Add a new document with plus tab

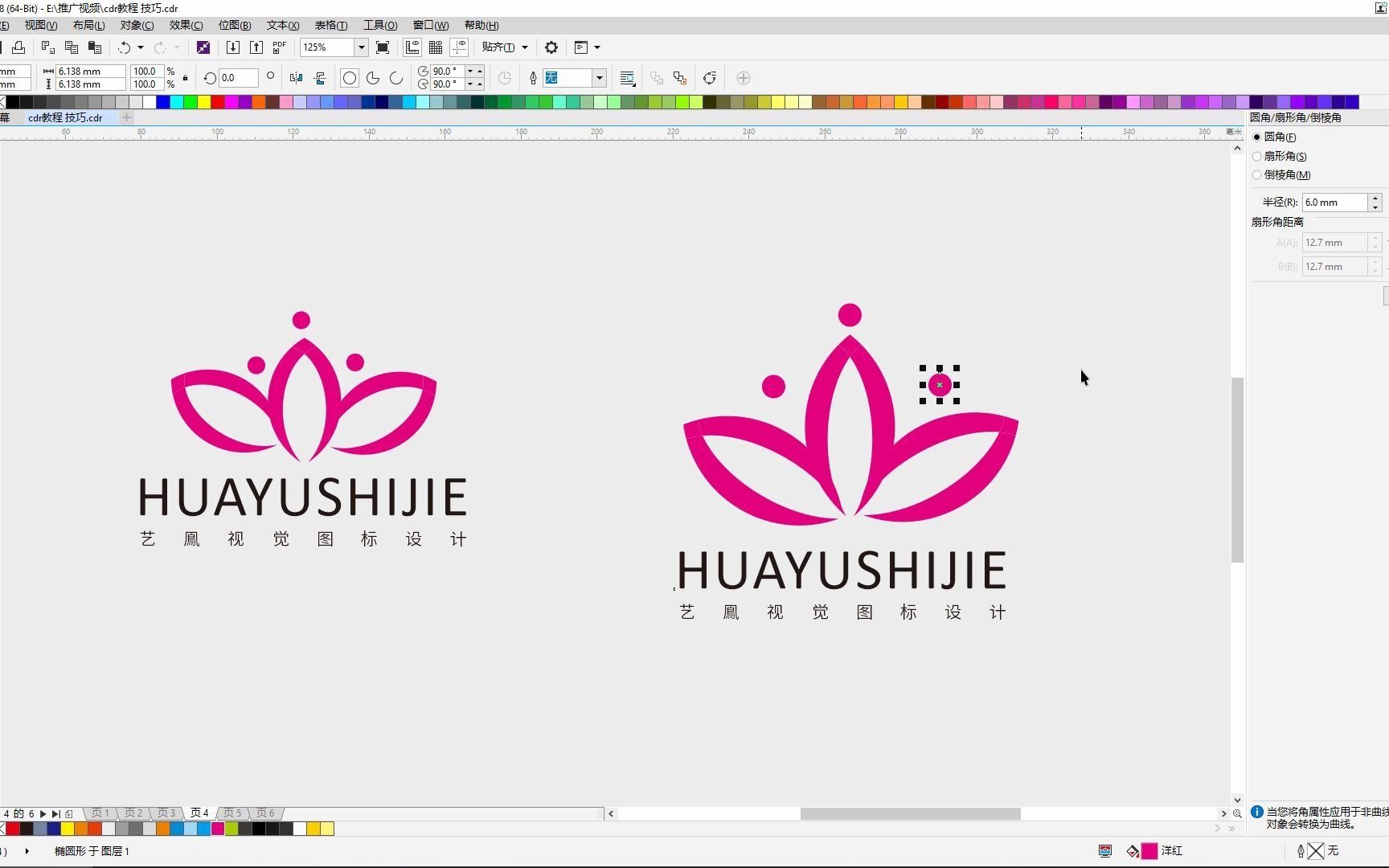point(126,117)
